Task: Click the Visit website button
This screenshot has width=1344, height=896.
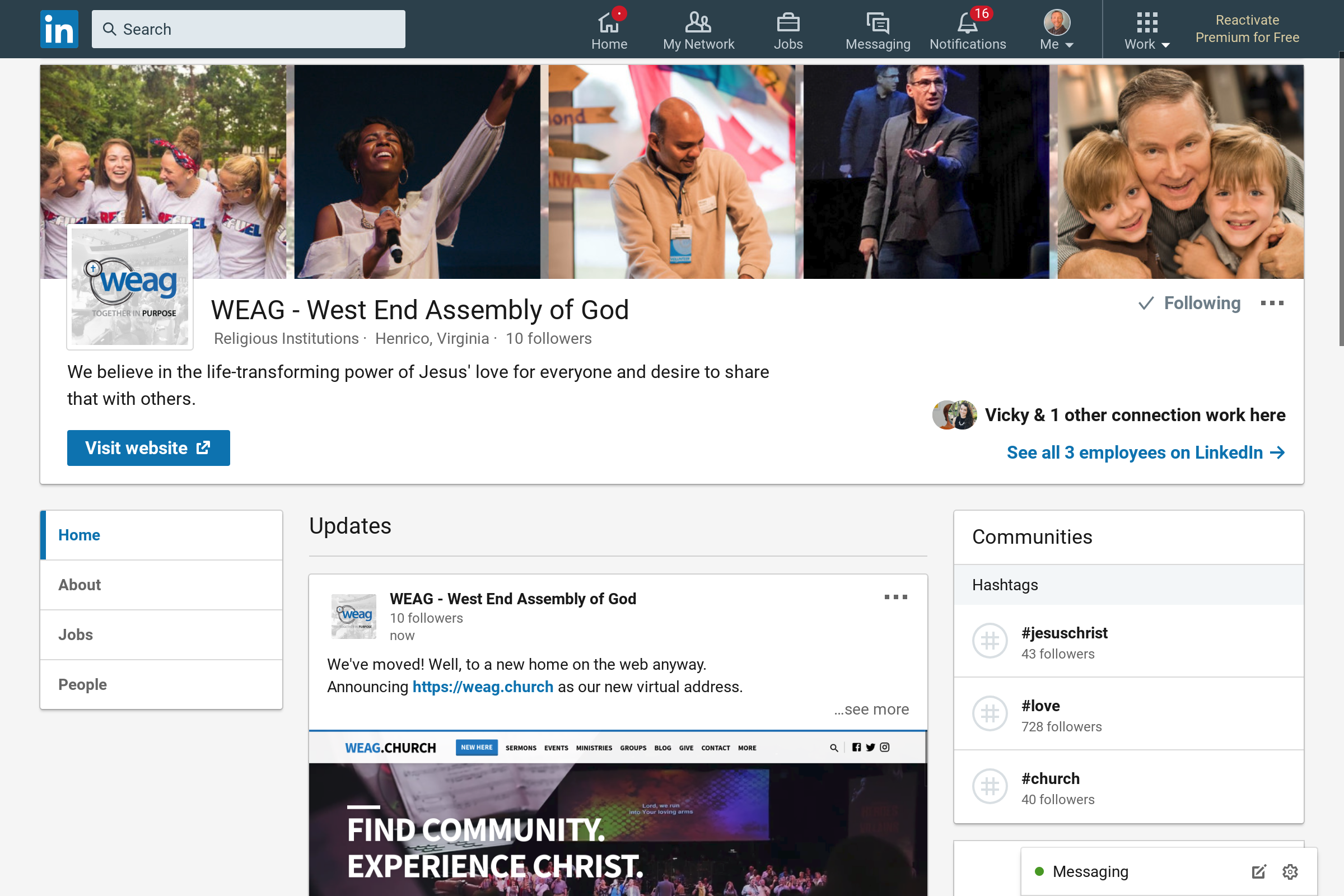Action: [x=148, y=448]
